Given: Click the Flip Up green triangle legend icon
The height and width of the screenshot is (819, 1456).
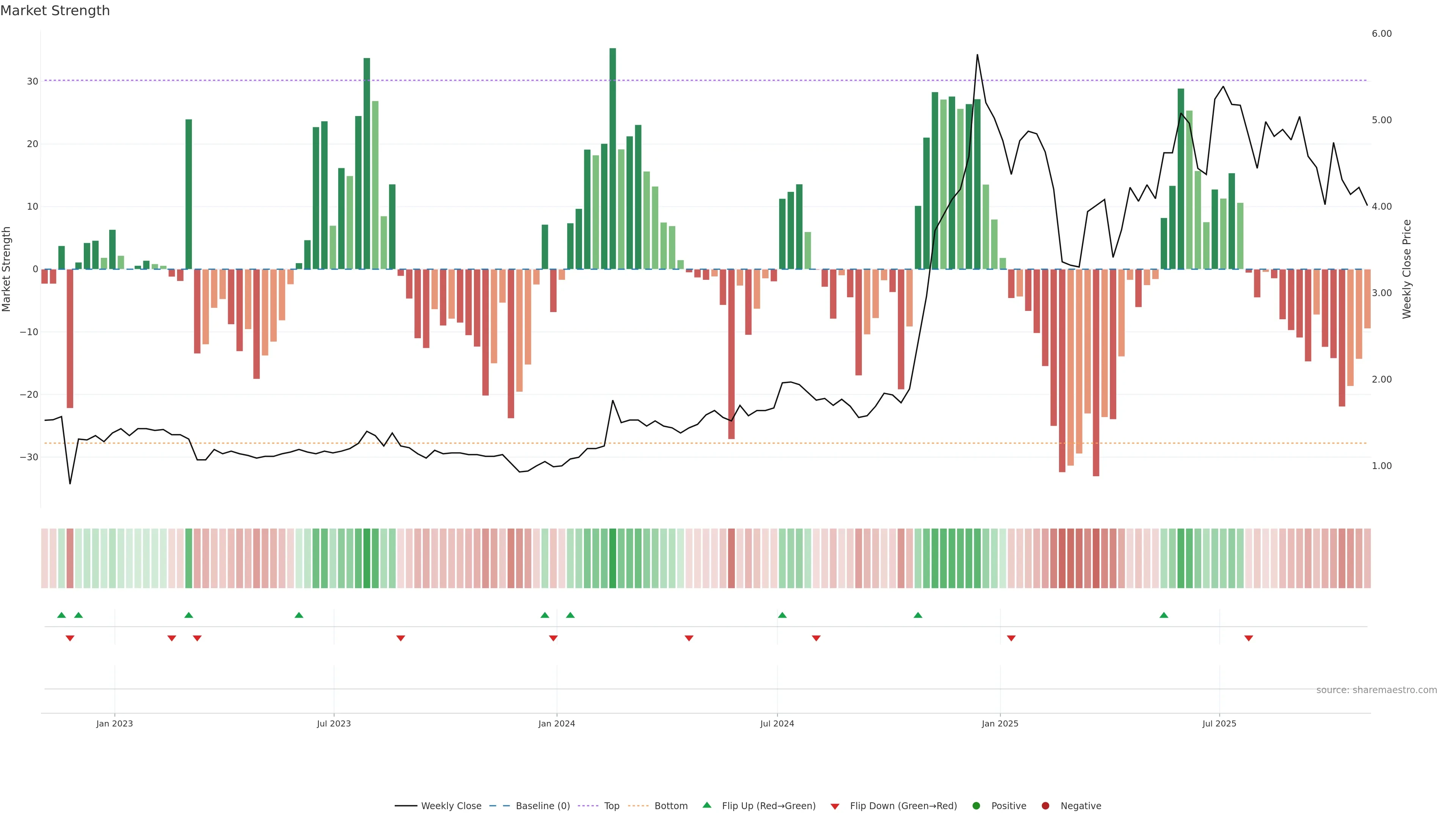Looking at the screenshot, I should pyautogui.click(x=706, y=805).
